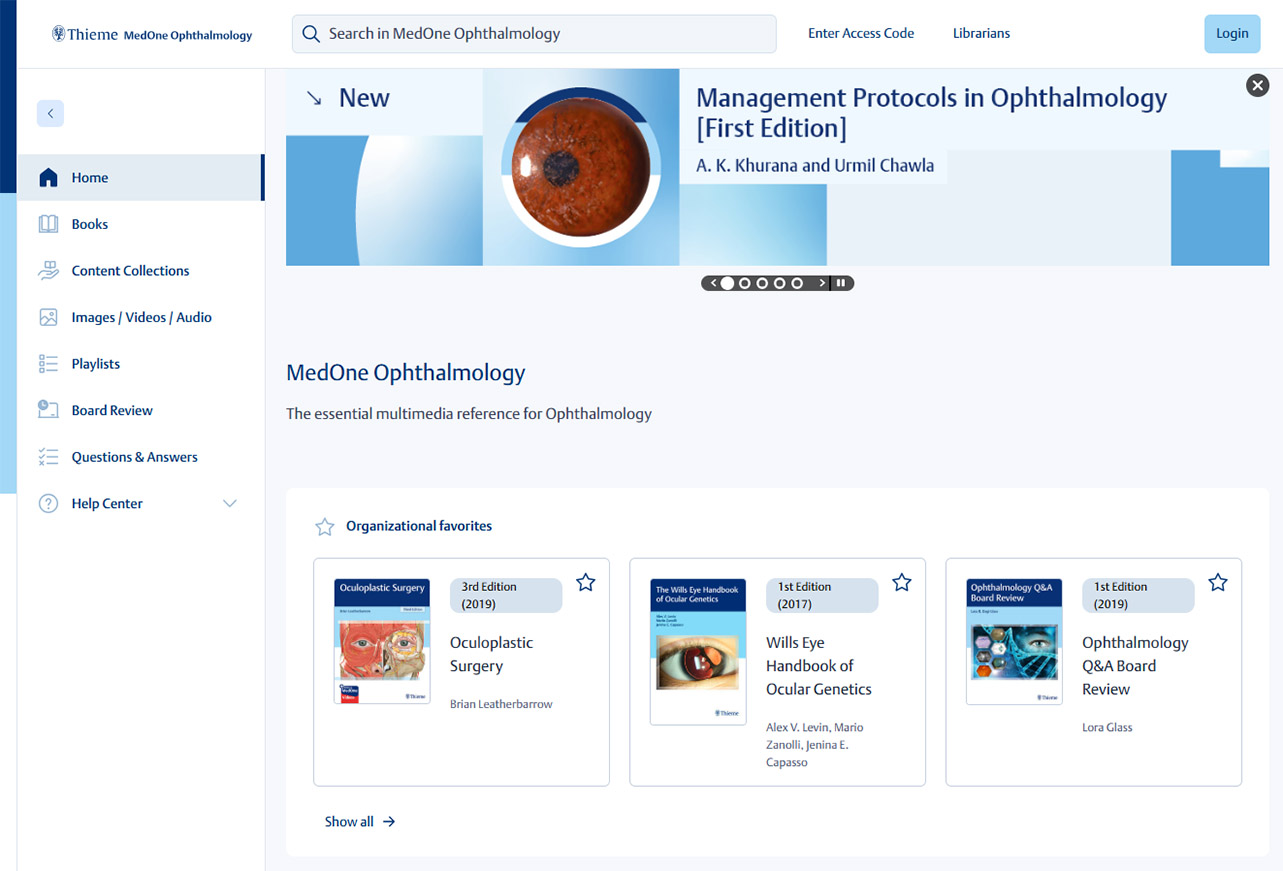Viewport: 1283px width, 871px height.
Task: Click the Questions & Answers checklist icon
Action: tap(48, 457)
